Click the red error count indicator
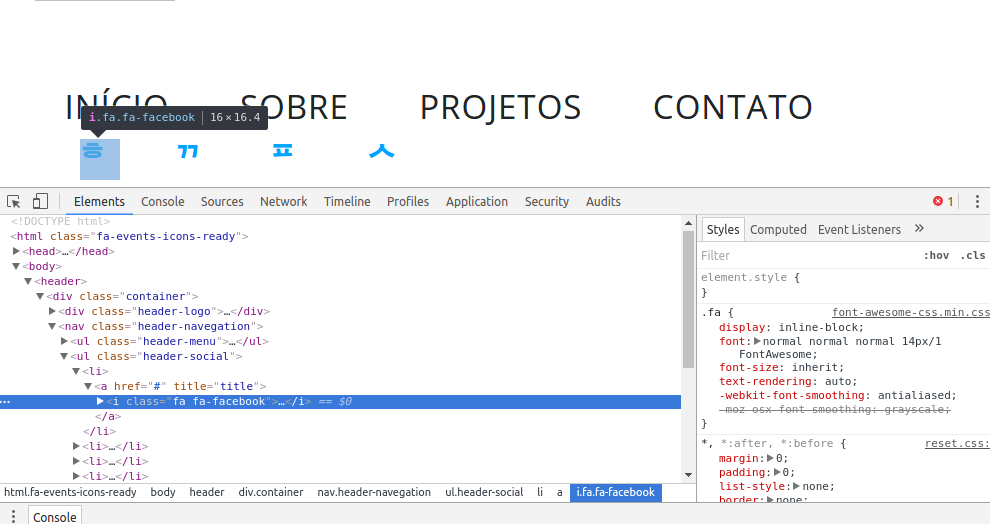 point(943,201)
